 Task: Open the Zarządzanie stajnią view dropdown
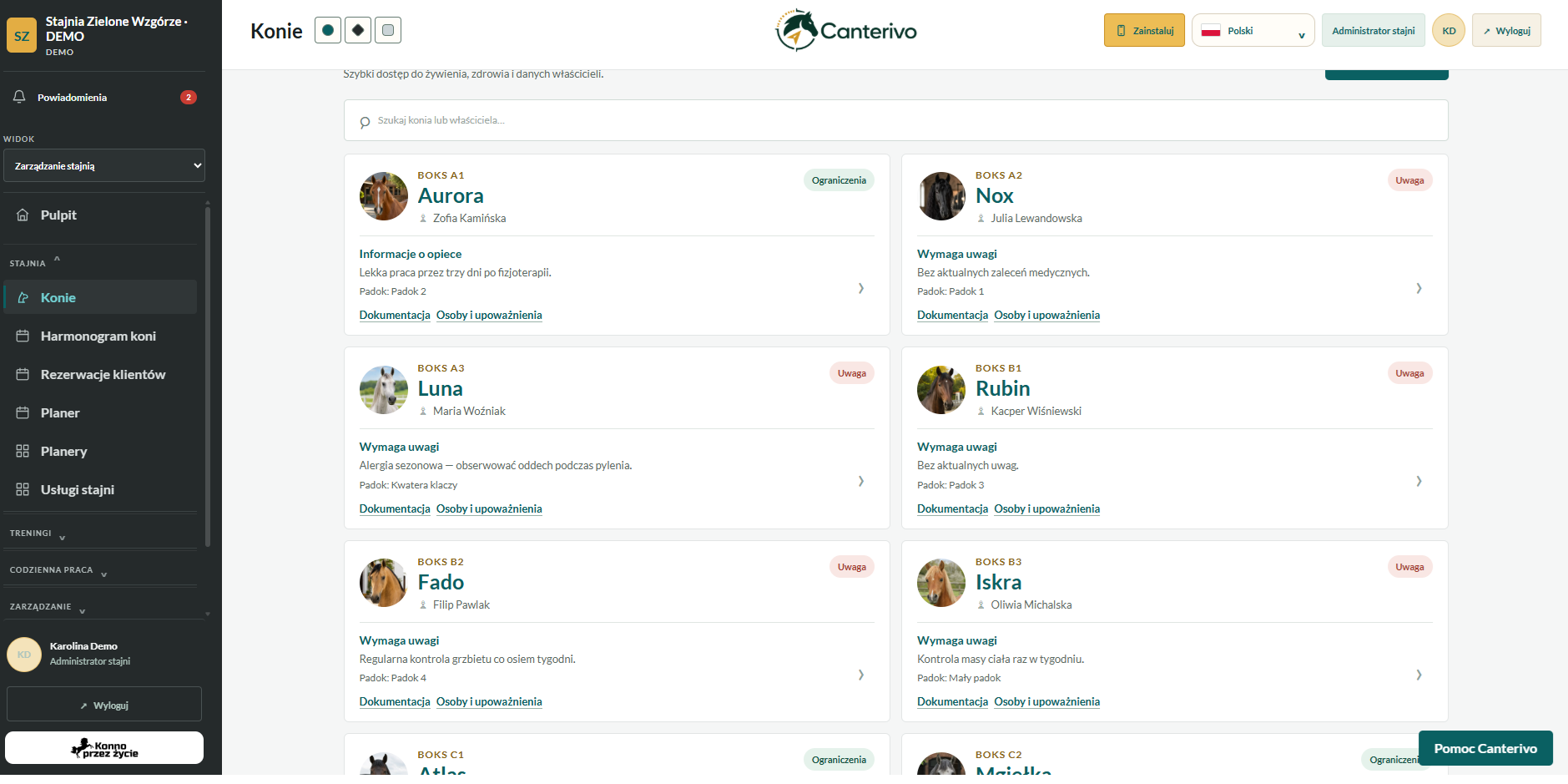(x=104, y=165)
